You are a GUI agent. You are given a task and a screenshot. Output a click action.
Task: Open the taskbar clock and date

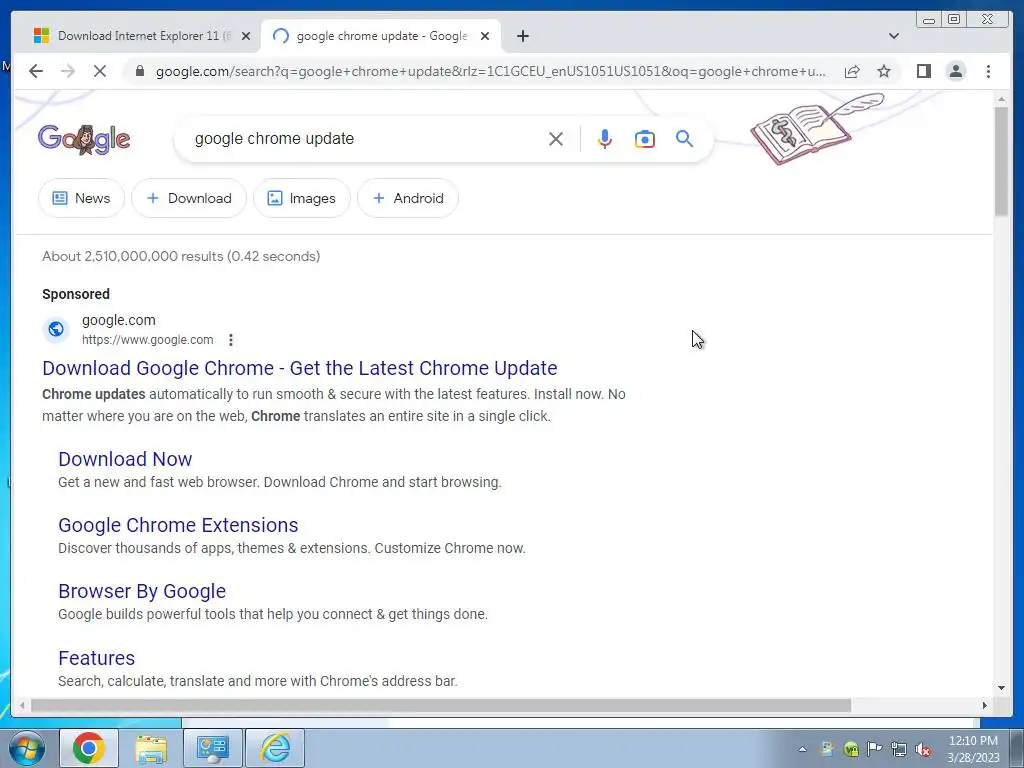pyautogui.click(x=973, y=749)
